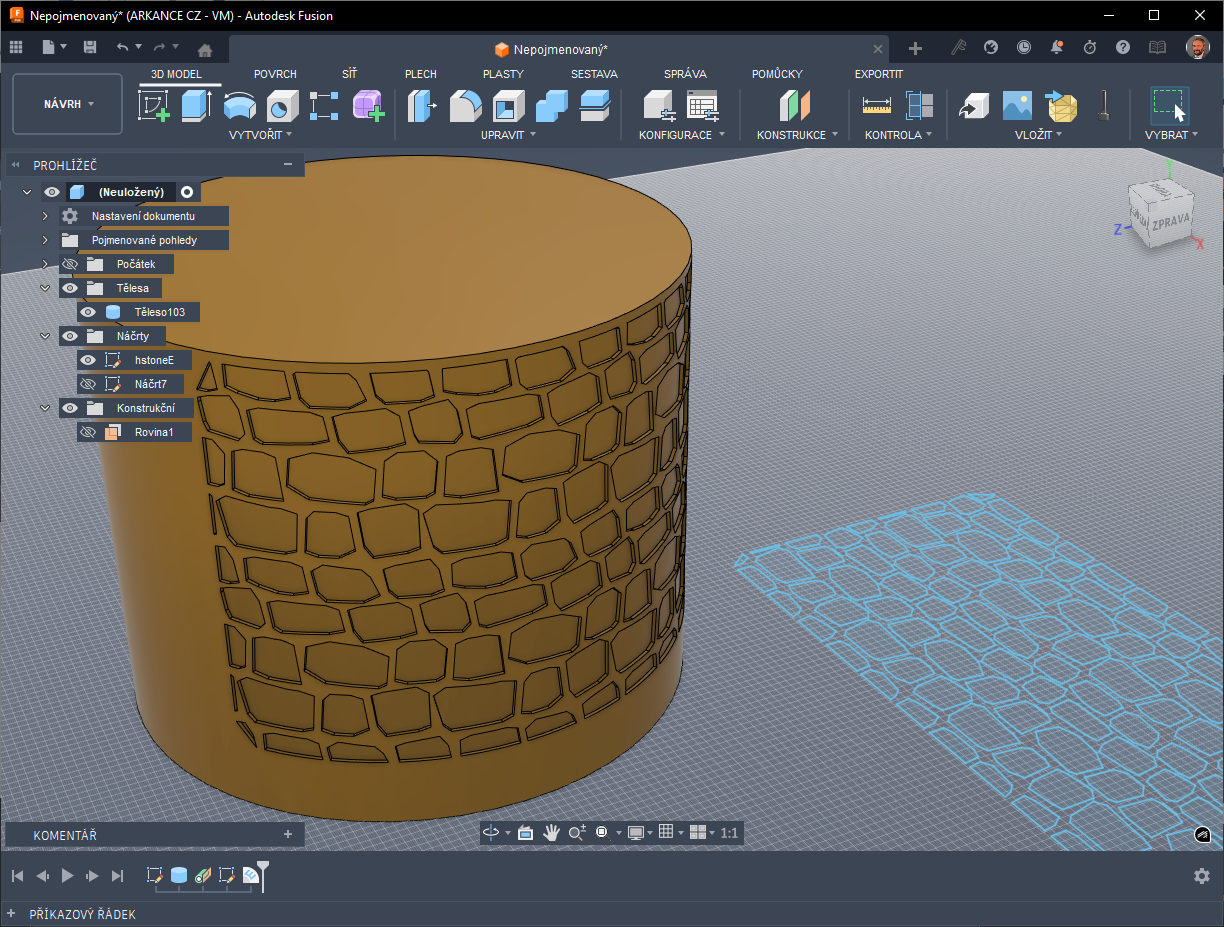Expand the Nastavení dokumentu tree node

tap(45, 216)
